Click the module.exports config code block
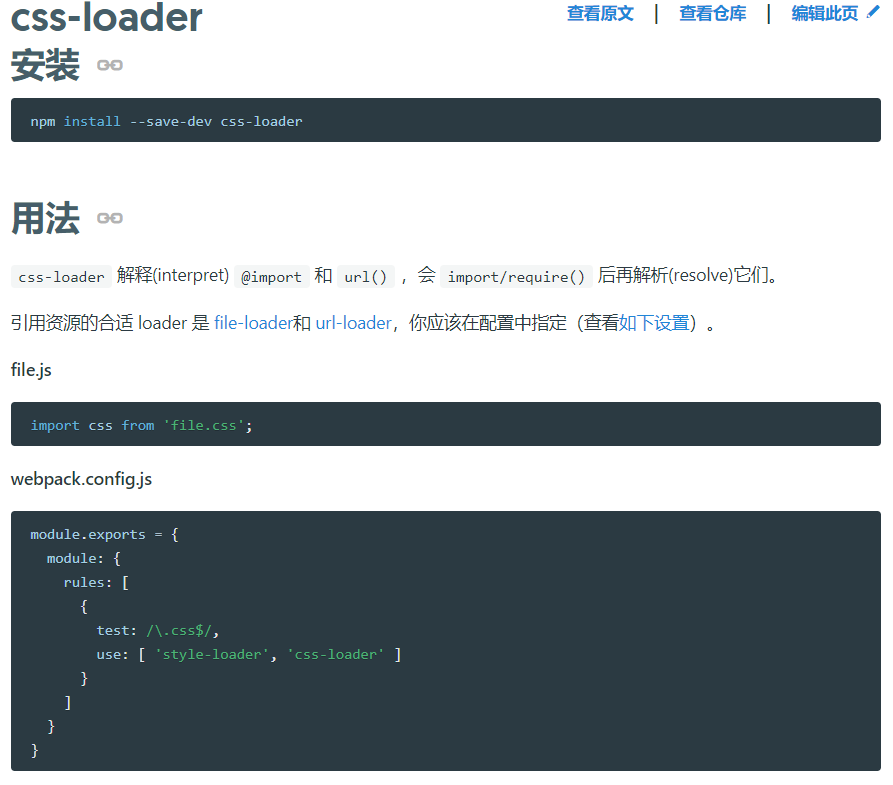 pyautogui.click(x=445, y=641)
